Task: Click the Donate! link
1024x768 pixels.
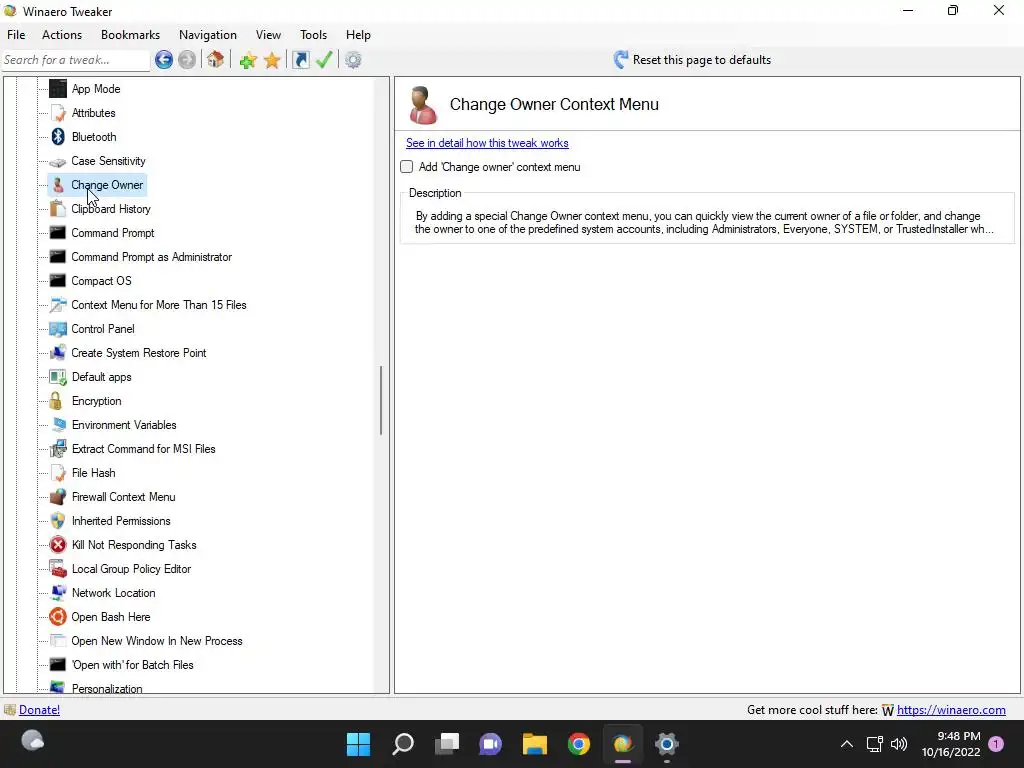Action: point(39,710)
